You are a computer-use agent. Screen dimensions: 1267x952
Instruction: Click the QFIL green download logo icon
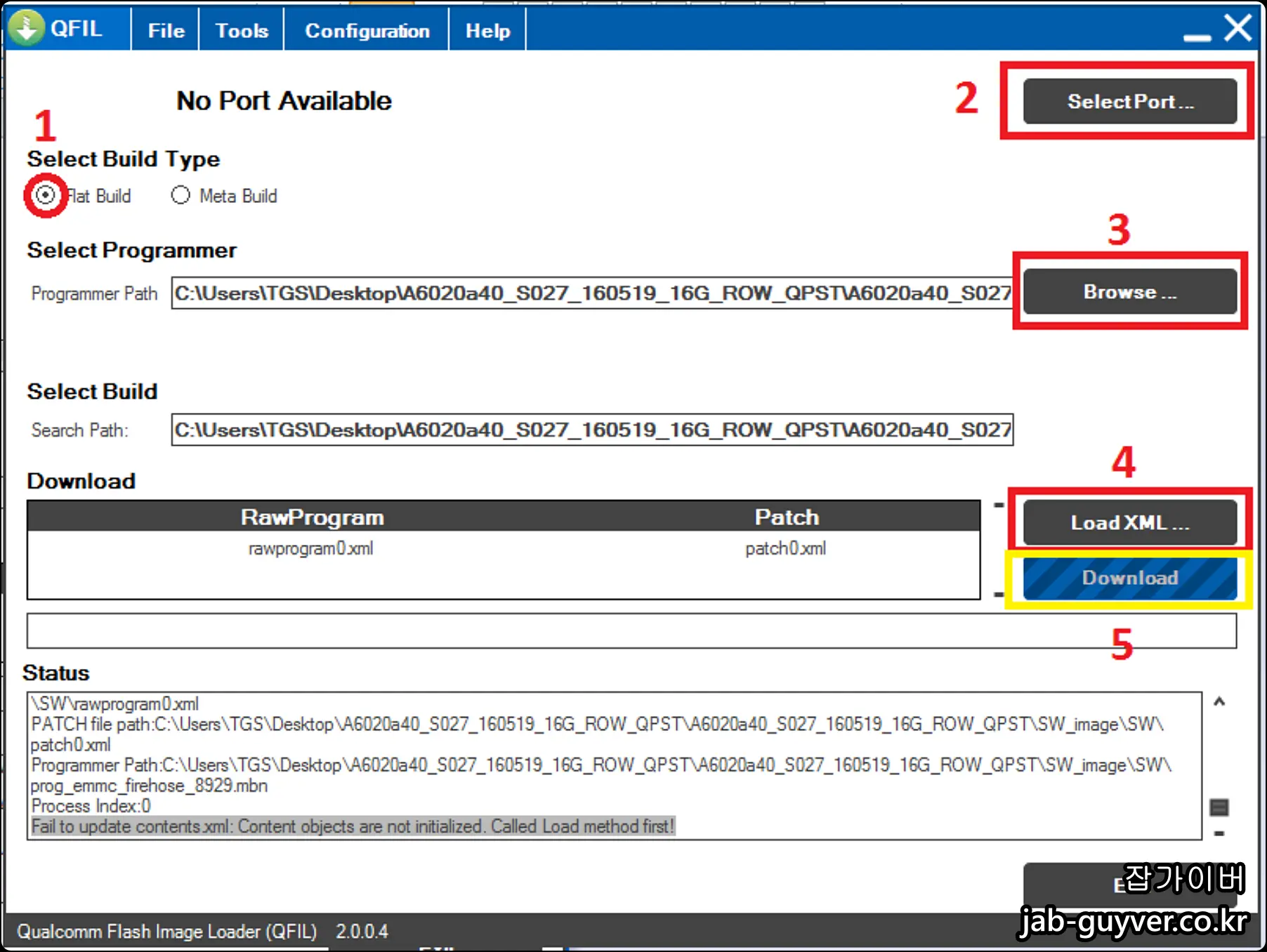point(27,29)
